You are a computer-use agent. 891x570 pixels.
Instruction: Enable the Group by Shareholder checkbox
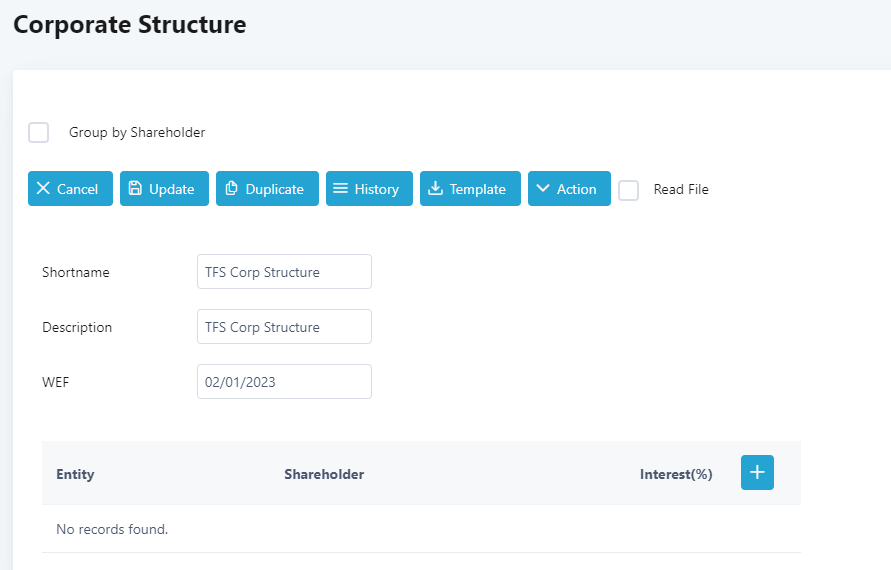tap(39, 132)
